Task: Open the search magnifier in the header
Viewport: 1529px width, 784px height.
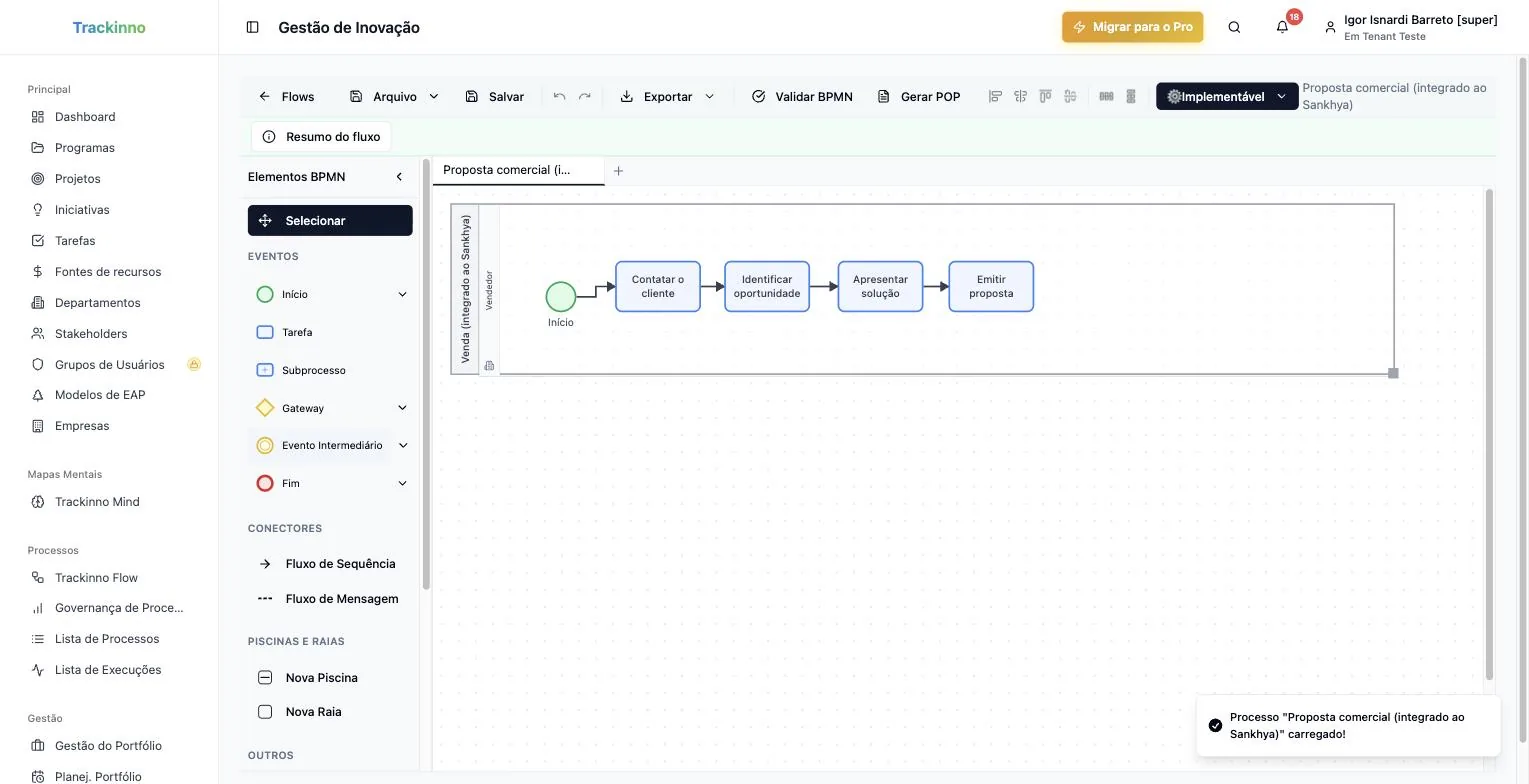Action: tap(1234, 27)
